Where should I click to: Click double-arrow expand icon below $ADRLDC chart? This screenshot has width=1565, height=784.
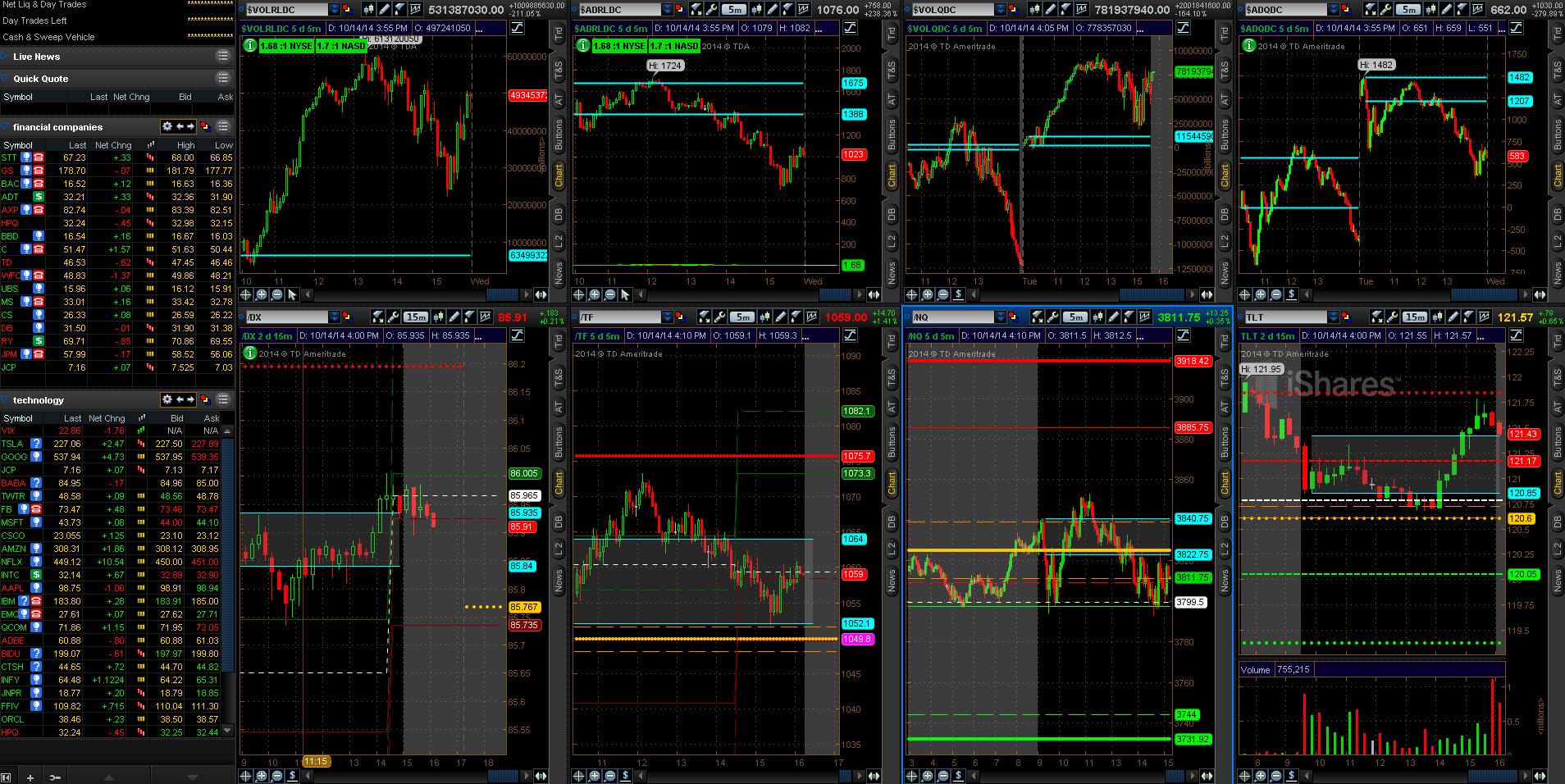[x=874, y=294]
